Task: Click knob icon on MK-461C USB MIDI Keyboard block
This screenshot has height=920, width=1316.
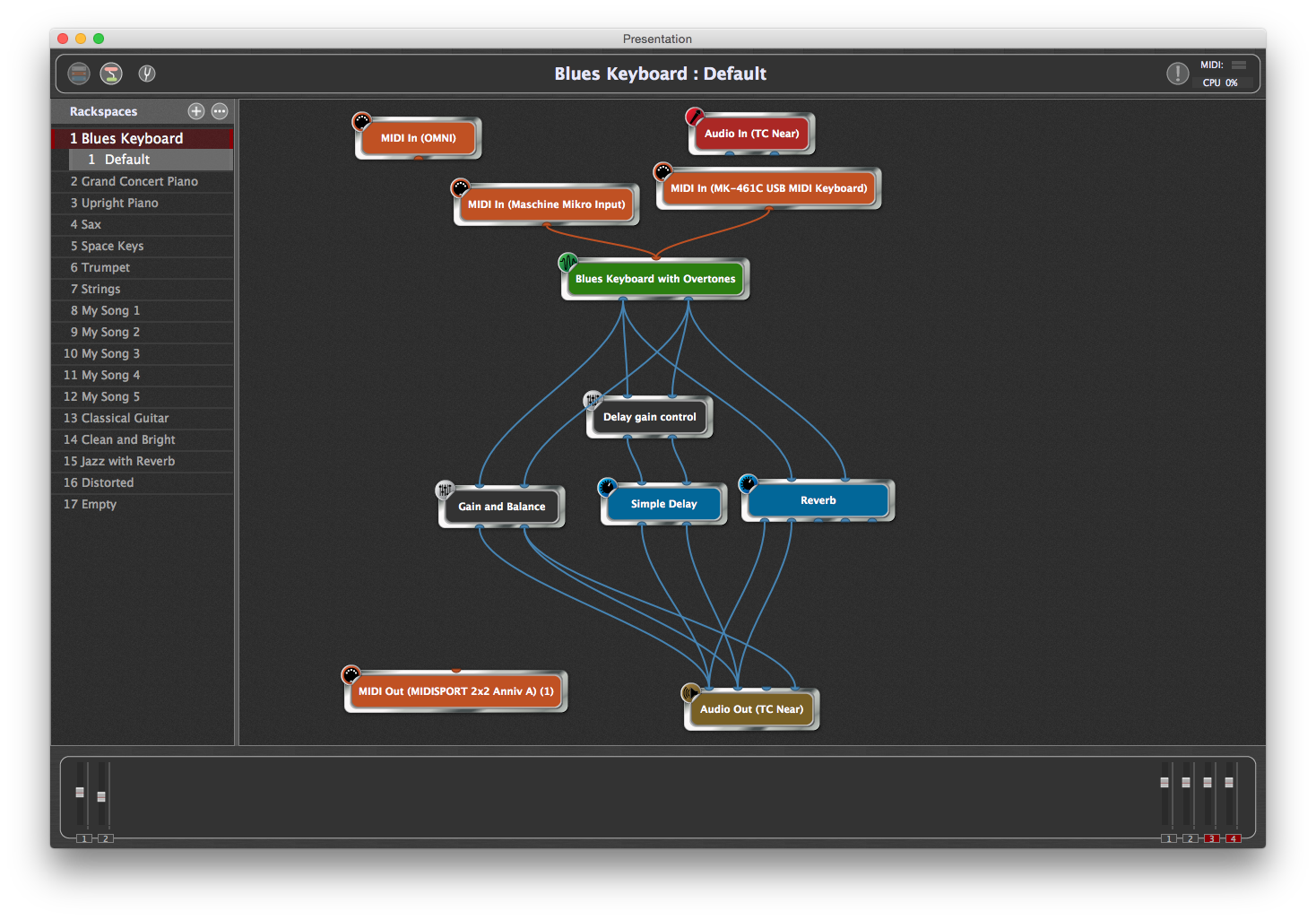Action: 662,171
